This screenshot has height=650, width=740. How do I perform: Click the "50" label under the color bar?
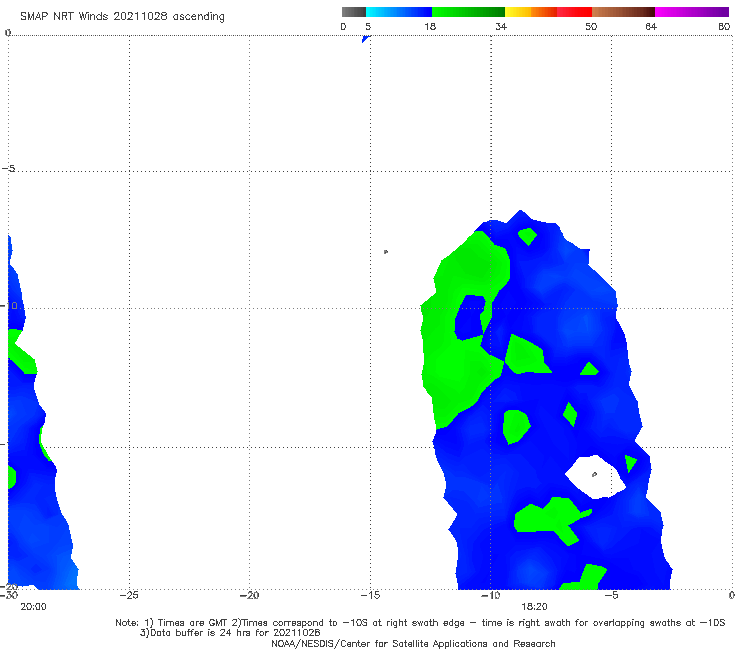point(591,26)
